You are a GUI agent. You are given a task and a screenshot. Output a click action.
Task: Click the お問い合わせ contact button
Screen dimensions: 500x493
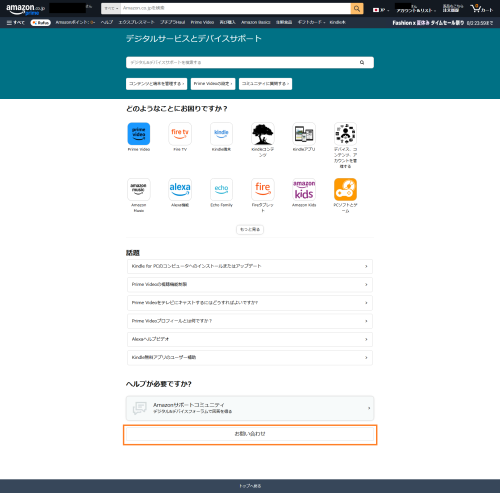click(250, 434)
